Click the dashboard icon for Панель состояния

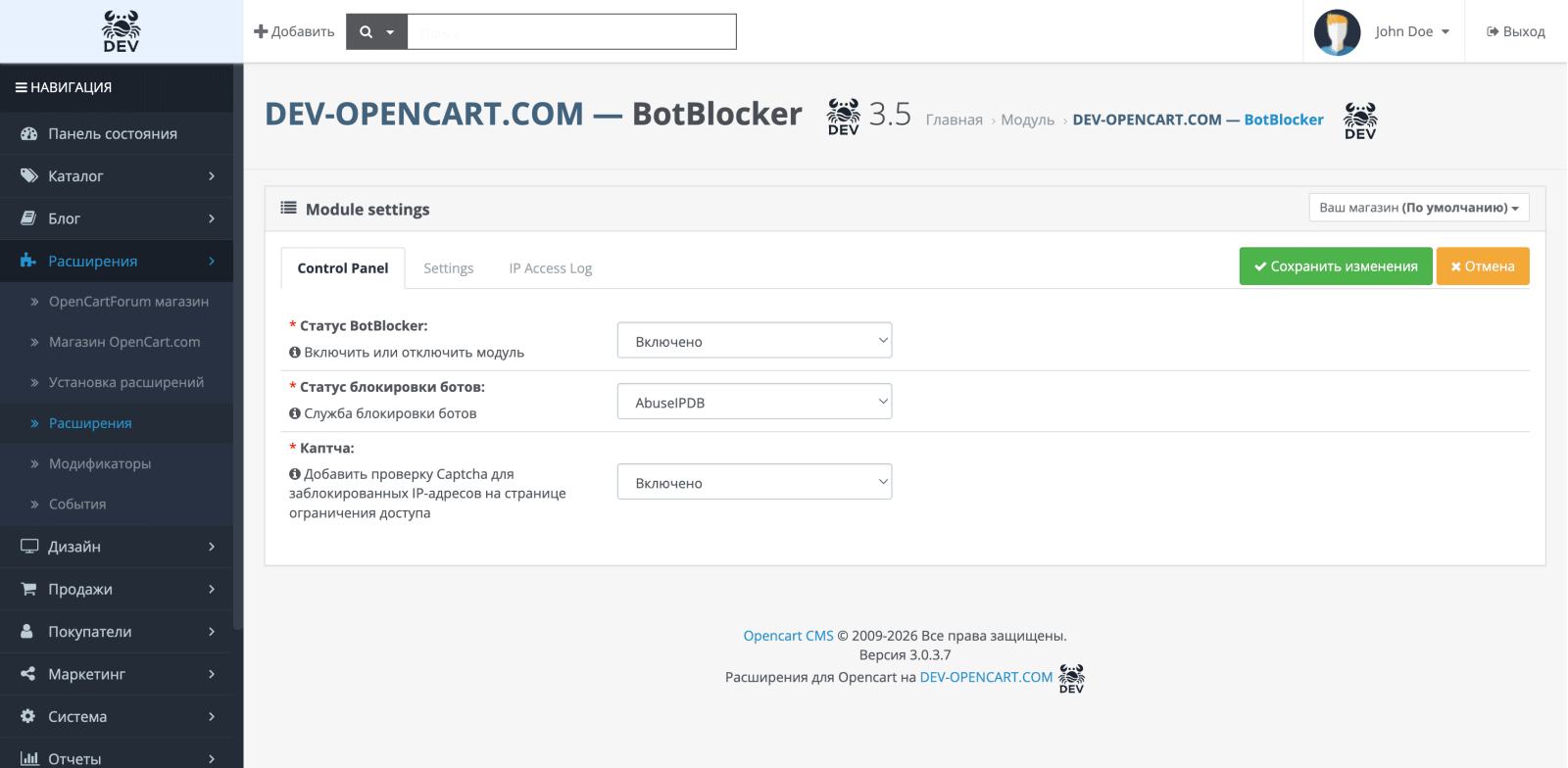click(x=28, y=133)
